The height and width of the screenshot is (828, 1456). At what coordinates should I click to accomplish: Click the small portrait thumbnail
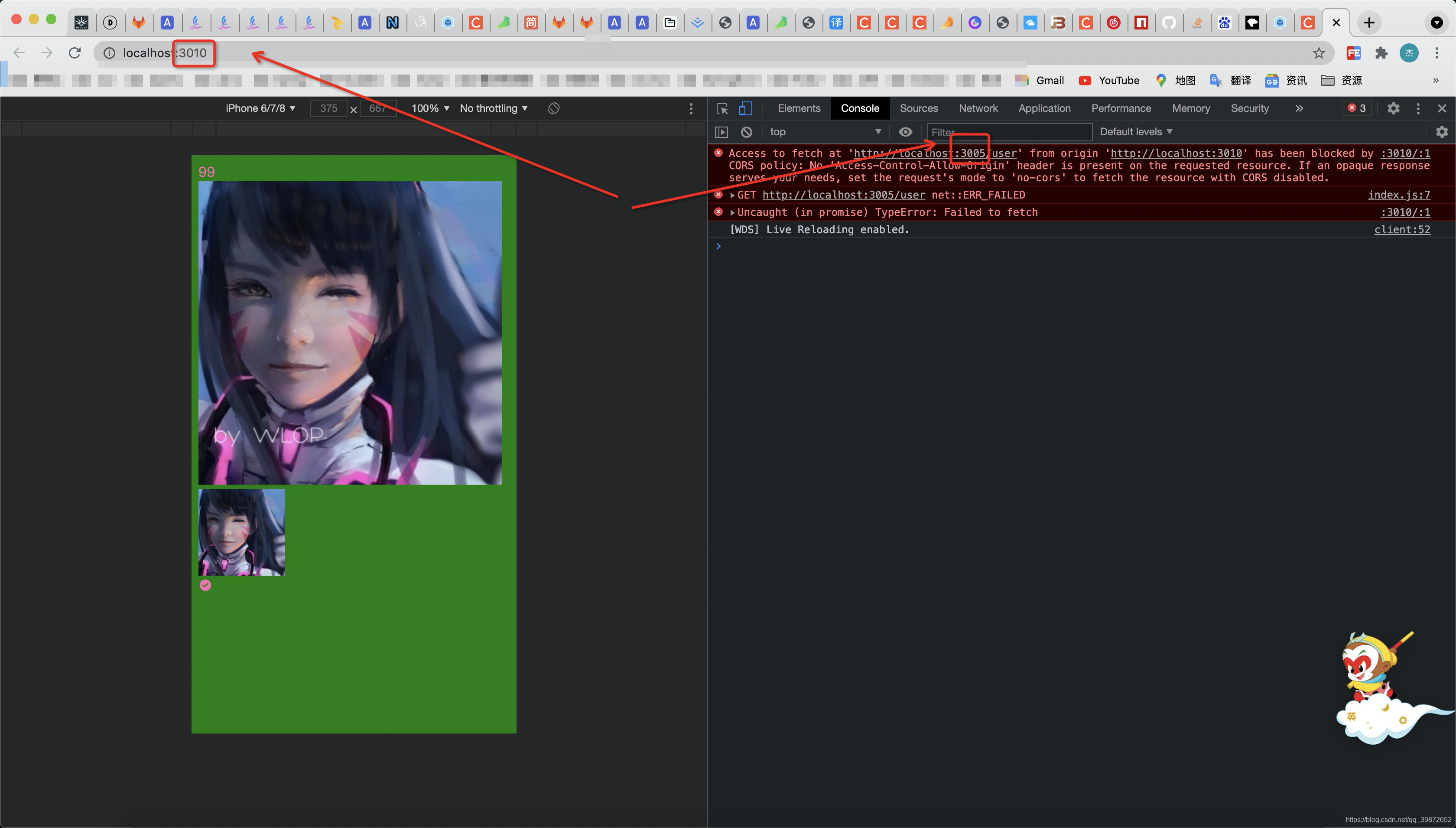pos(241,532)
